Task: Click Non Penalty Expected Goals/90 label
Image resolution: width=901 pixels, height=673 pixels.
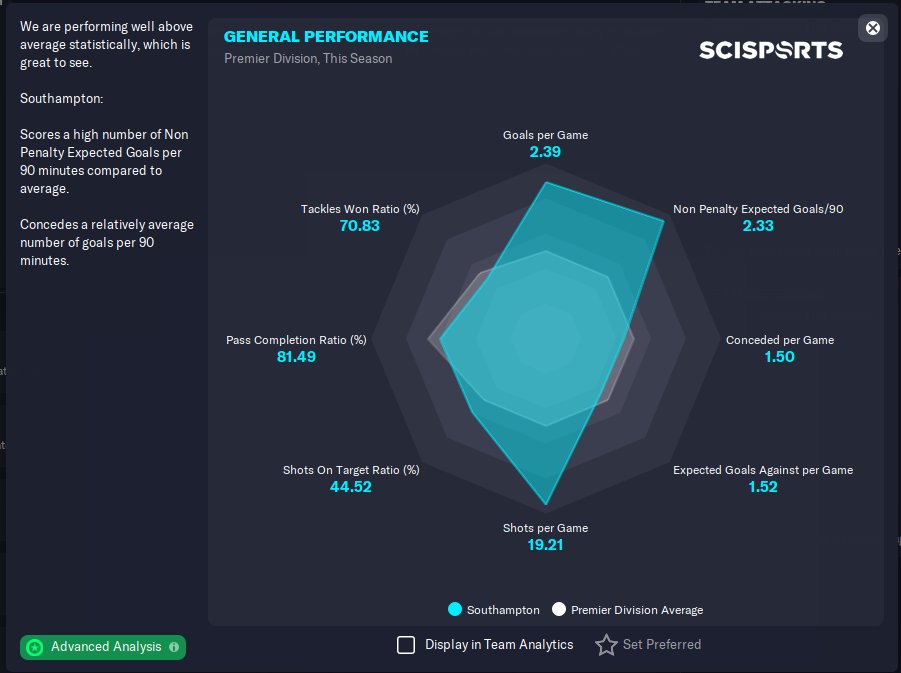Action: 758,209
